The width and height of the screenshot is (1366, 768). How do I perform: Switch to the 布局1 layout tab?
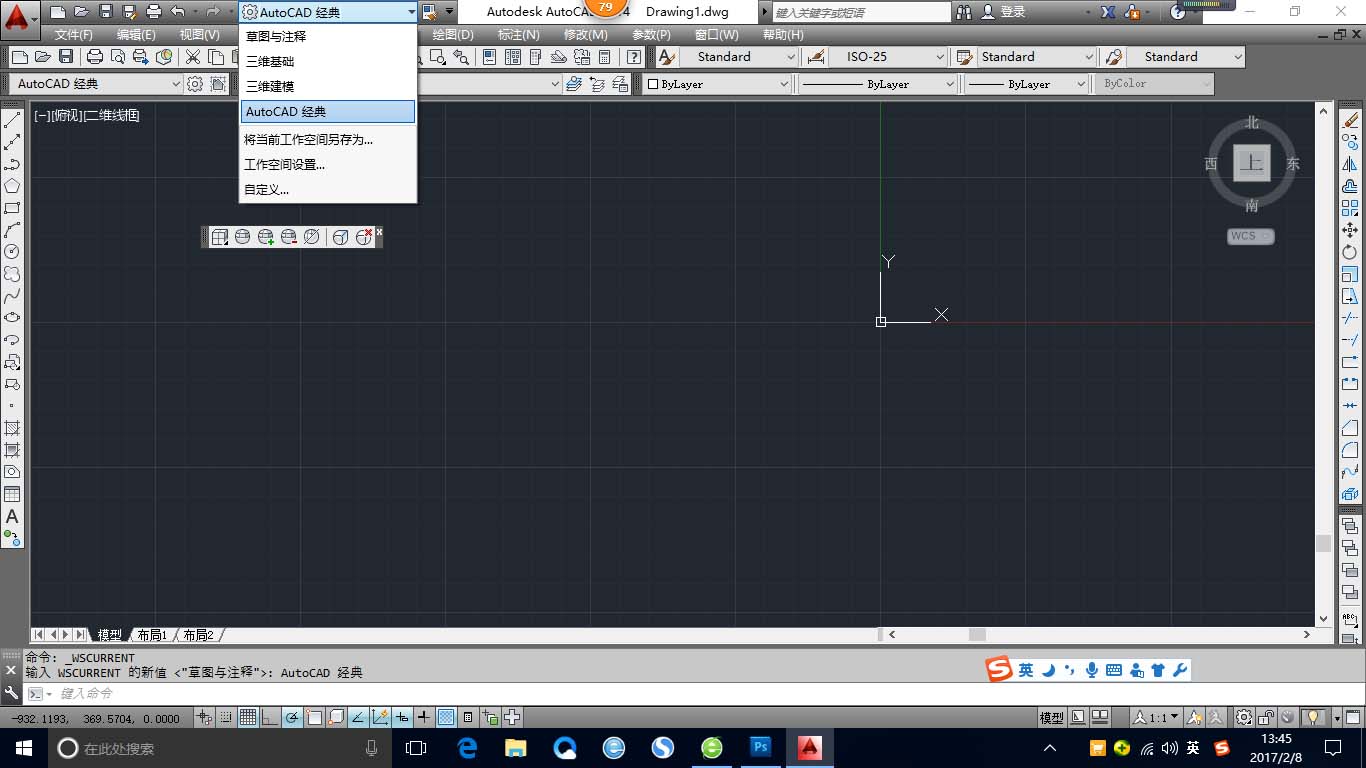click(152, 635)
